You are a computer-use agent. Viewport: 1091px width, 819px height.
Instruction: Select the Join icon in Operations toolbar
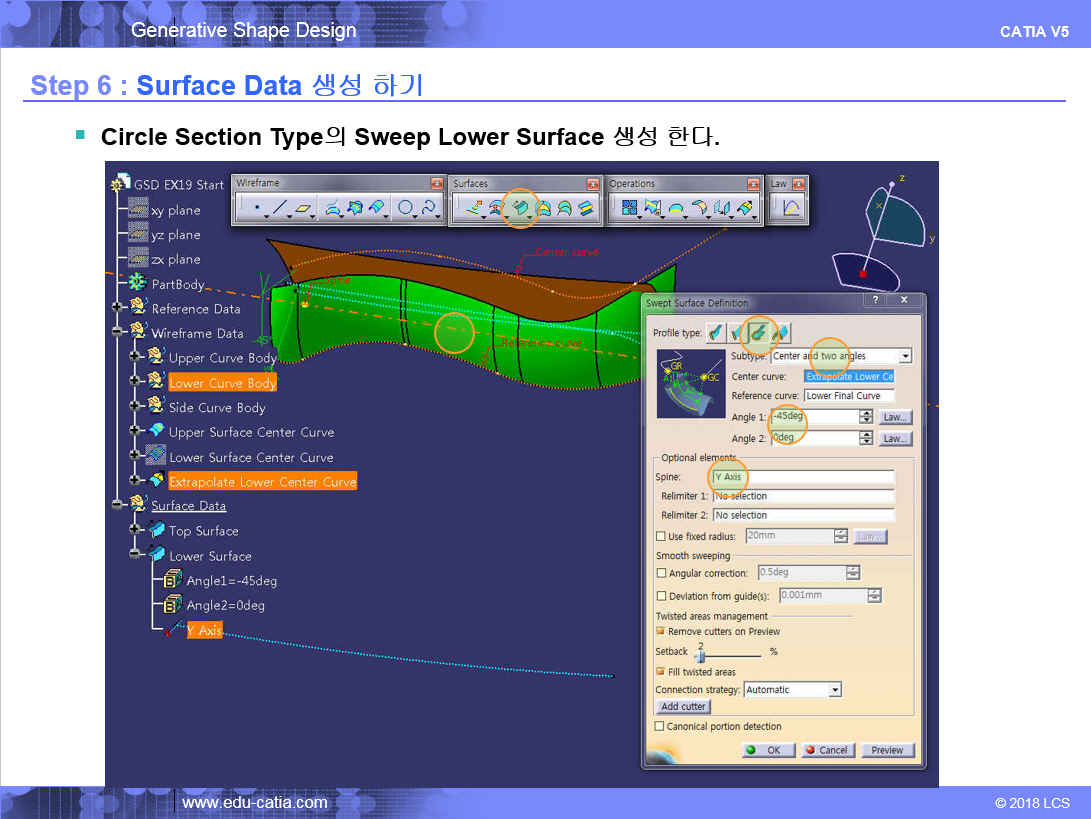pyautogui.click(x=630, y=208)
